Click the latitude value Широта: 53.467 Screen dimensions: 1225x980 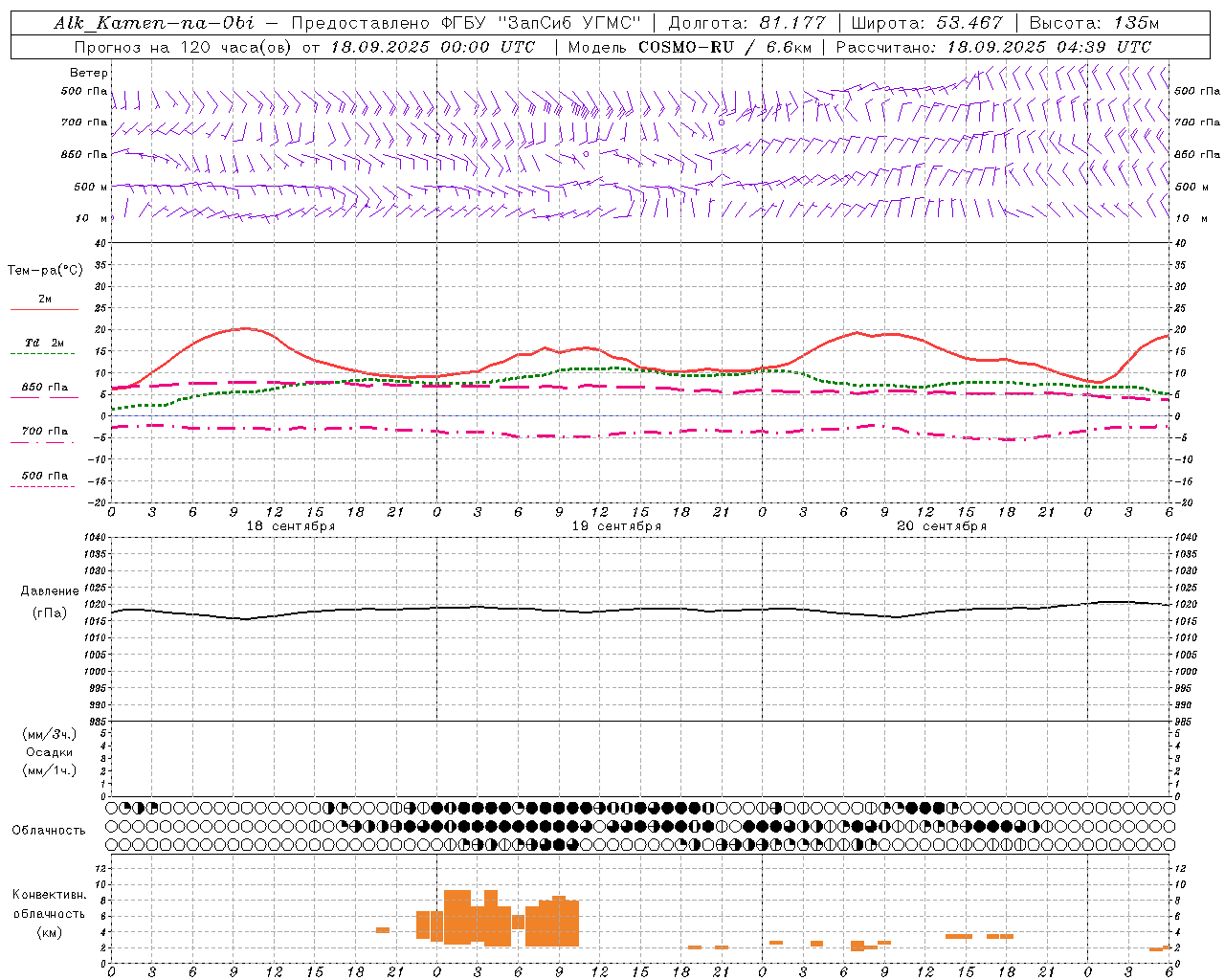[x=926, y=23]
